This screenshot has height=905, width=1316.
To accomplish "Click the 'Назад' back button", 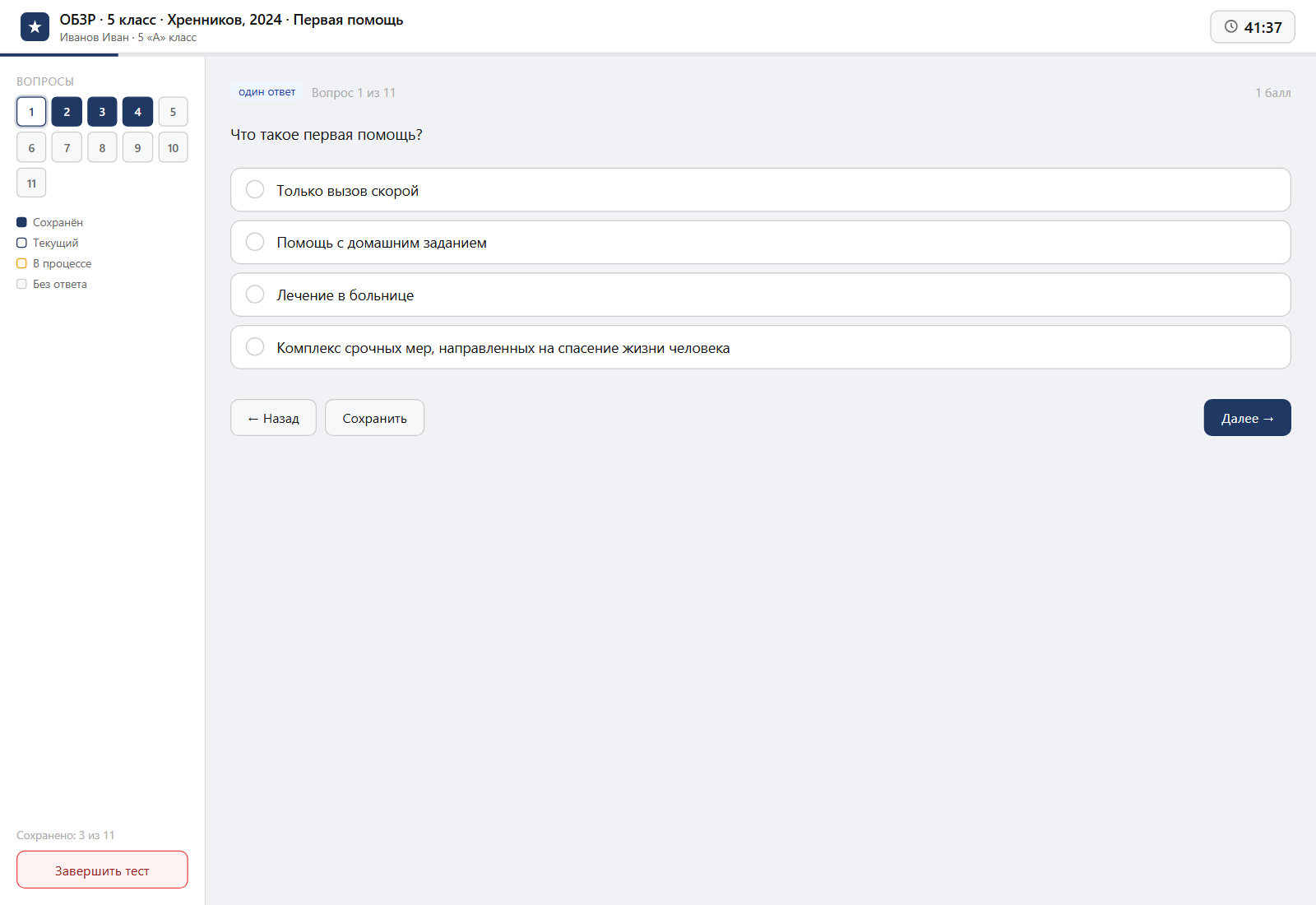I will point(273,418).
